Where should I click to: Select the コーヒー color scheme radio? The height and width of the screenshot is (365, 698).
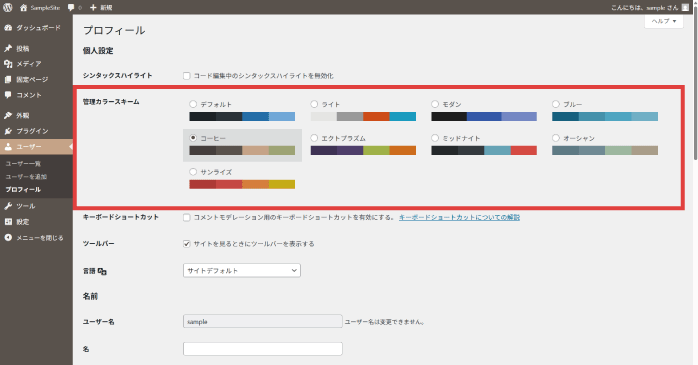tap(193, 138)
